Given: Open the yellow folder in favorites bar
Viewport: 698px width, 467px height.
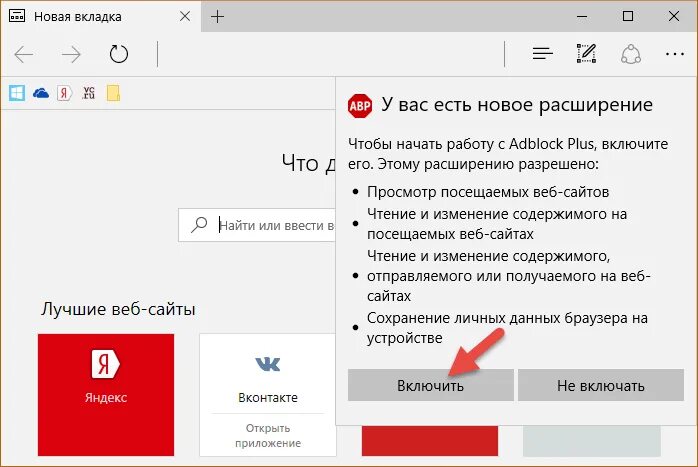Looking at the screenshot, I should click(113, 93).
